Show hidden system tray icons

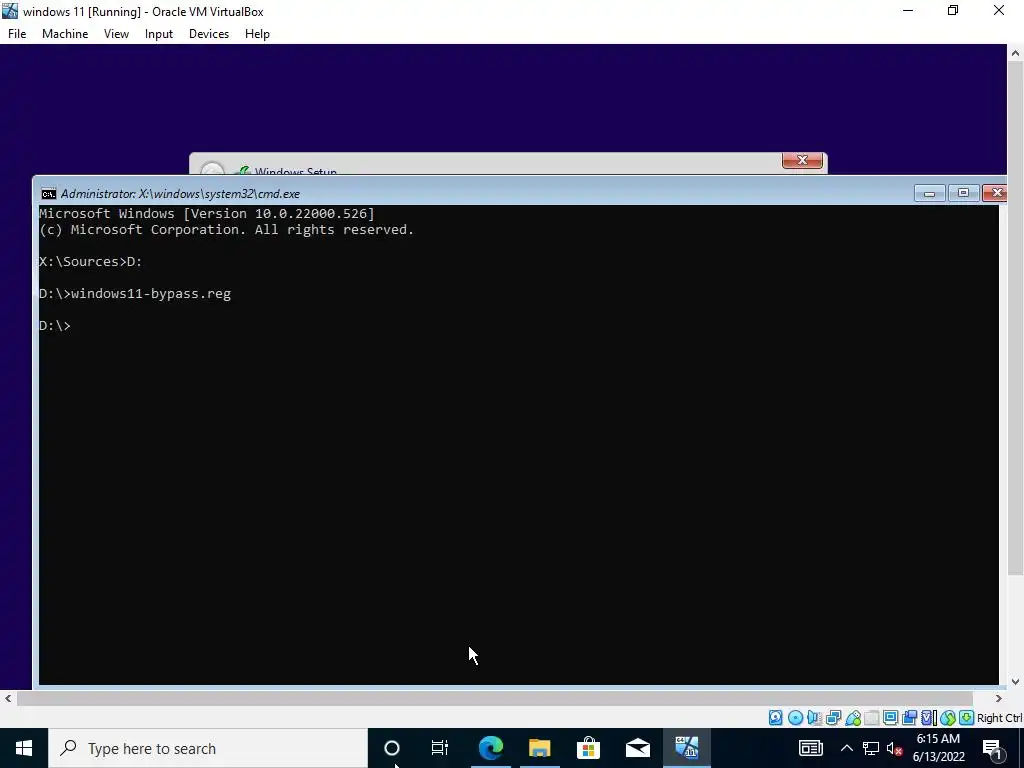846,748
